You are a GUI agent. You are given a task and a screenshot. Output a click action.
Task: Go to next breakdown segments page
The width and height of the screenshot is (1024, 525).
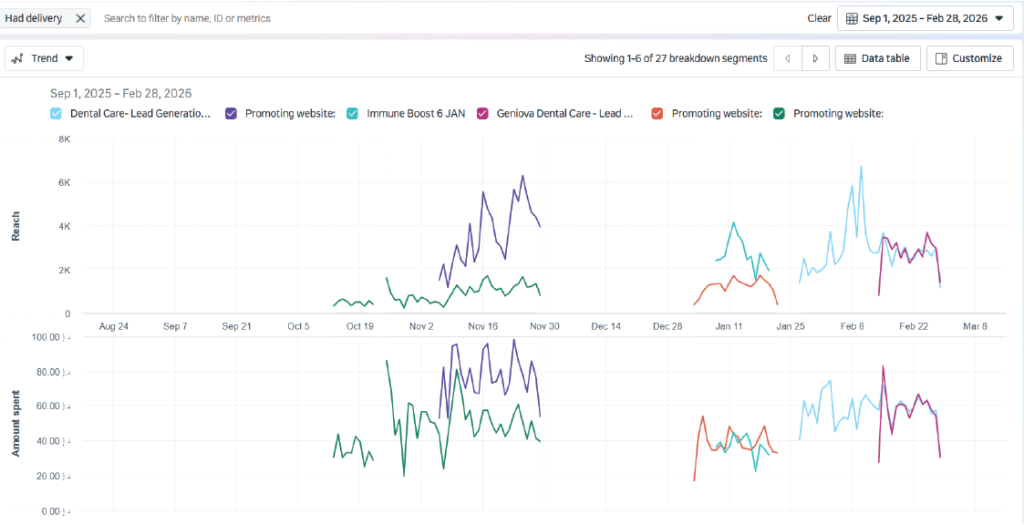tap(816, 59)
